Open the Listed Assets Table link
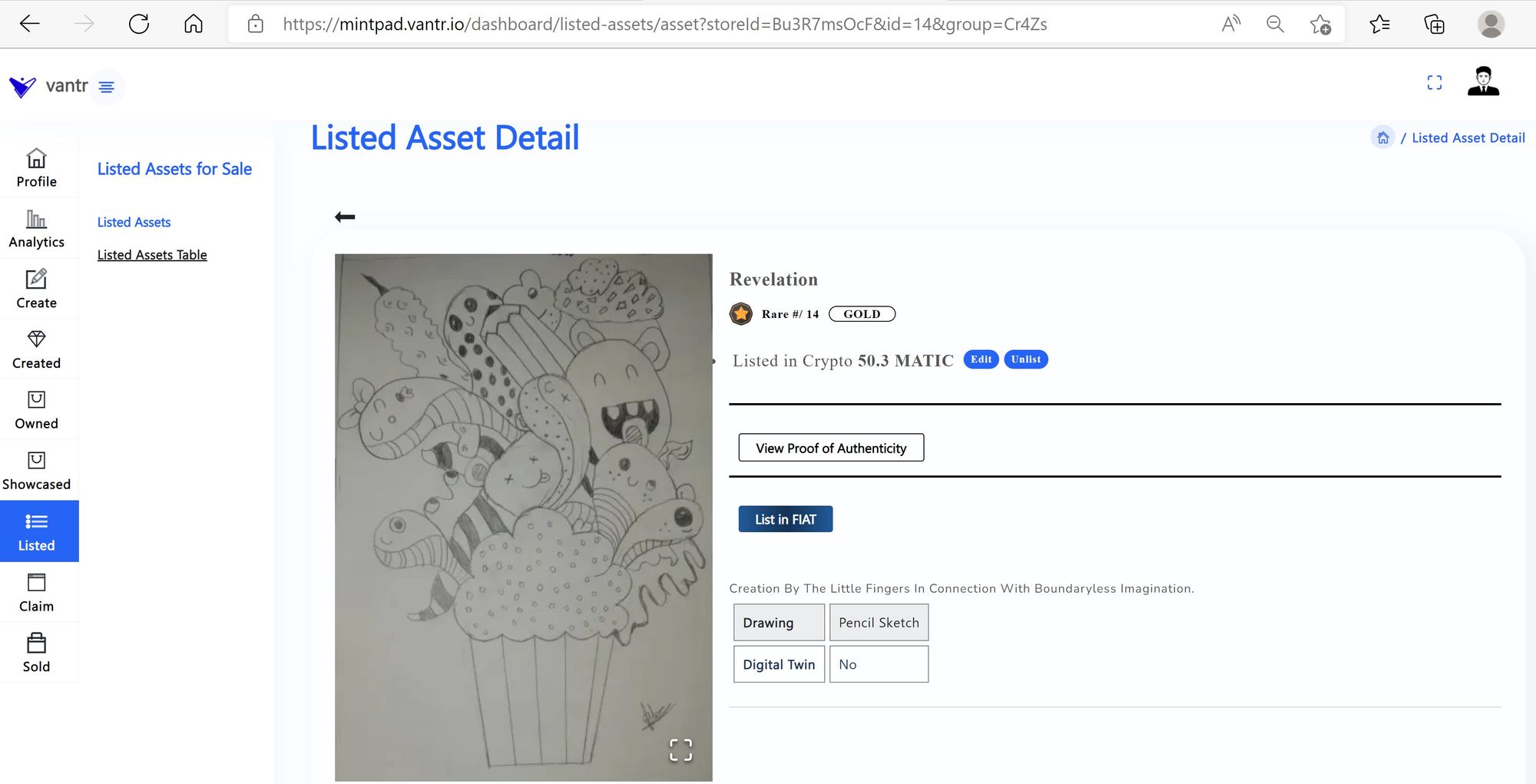Screen dimensions: 1536x784 click(x=152, y=255)
